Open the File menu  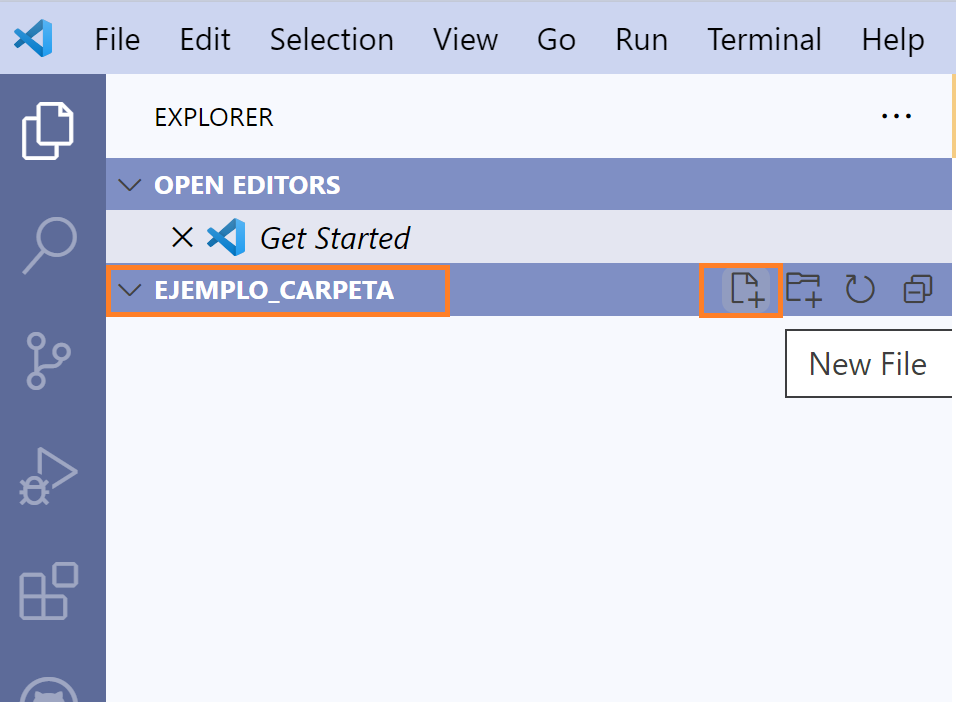coord(117,40)
